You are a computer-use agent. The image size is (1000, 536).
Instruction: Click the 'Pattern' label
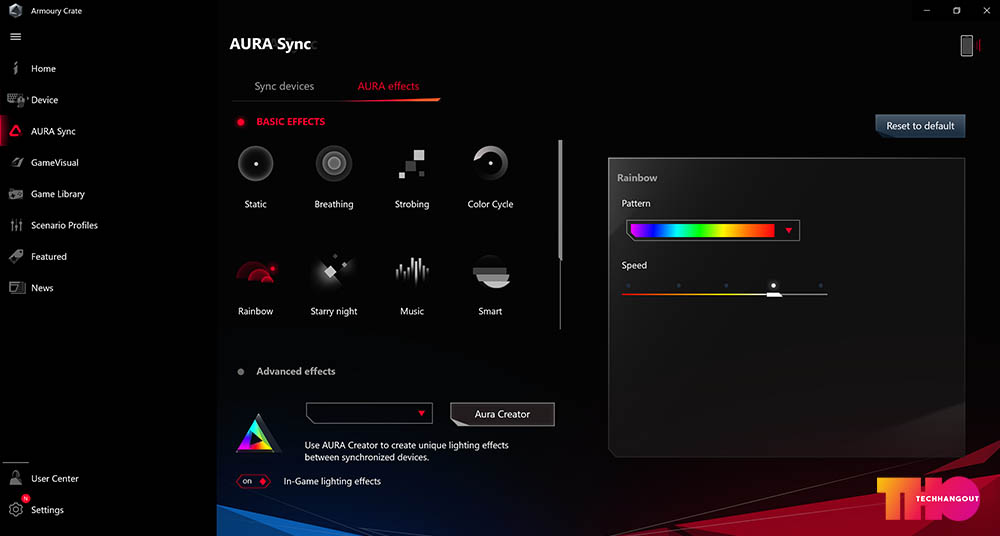pyautogui.click(x=636, y=204)
